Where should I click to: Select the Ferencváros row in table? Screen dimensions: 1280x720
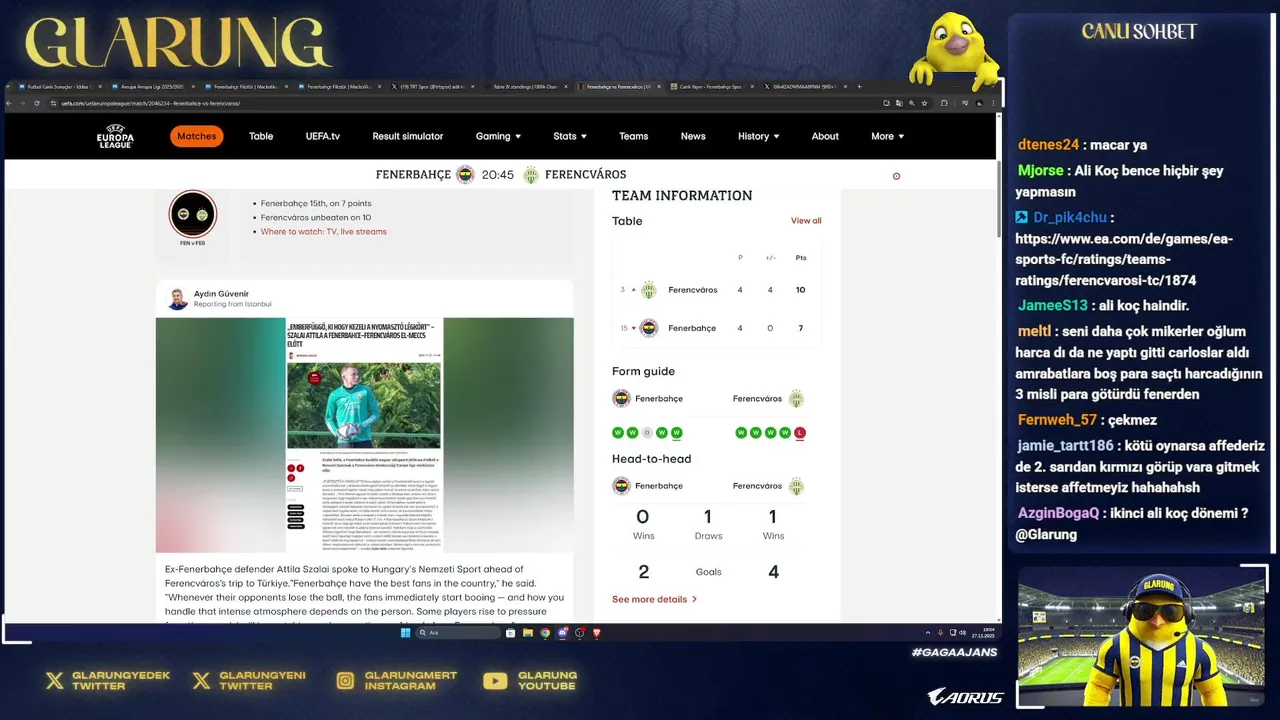pyautogui.click(x=716, y=290)
